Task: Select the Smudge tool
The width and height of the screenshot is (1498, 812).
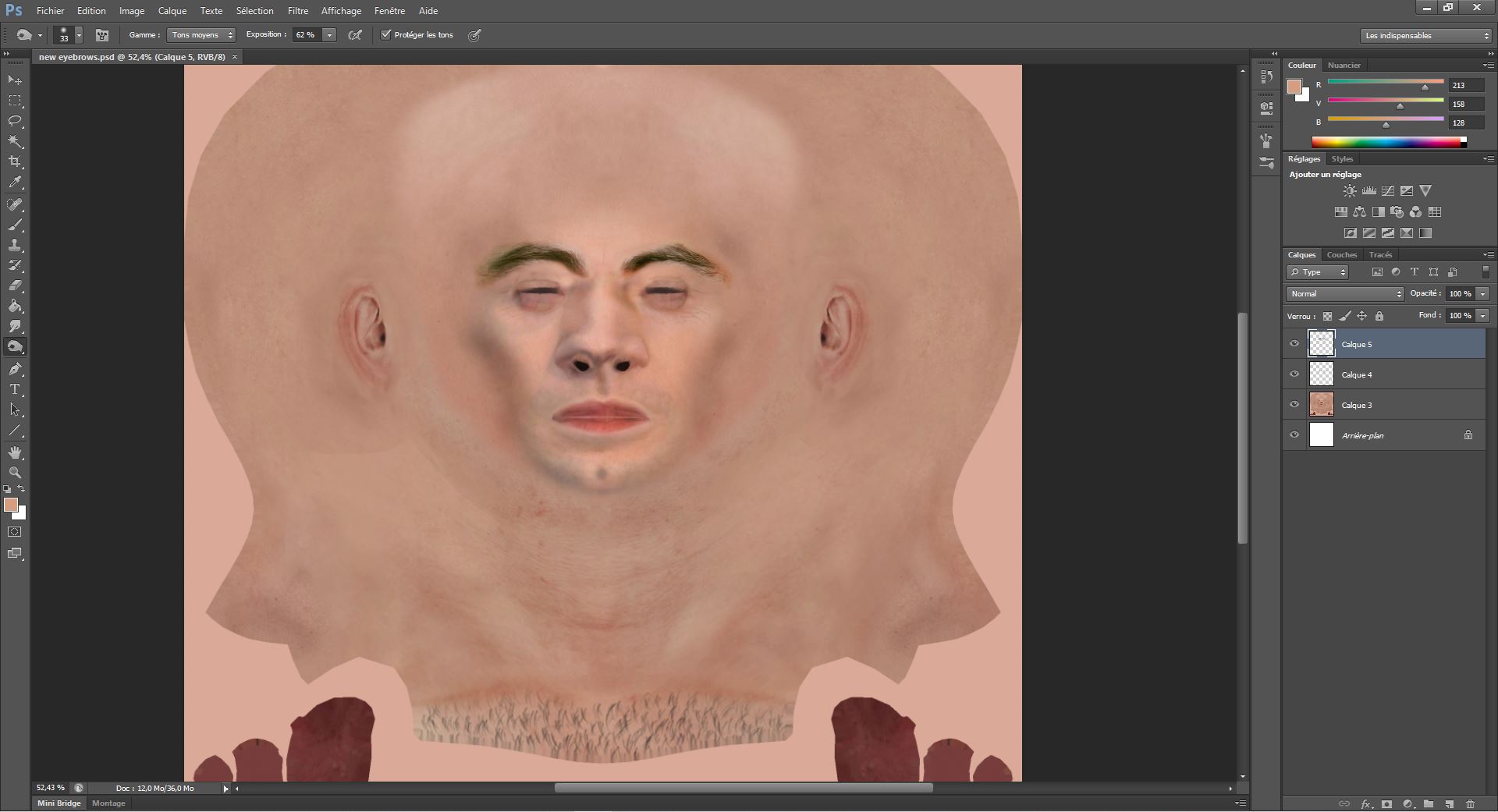Action: (x=15, y=326)
